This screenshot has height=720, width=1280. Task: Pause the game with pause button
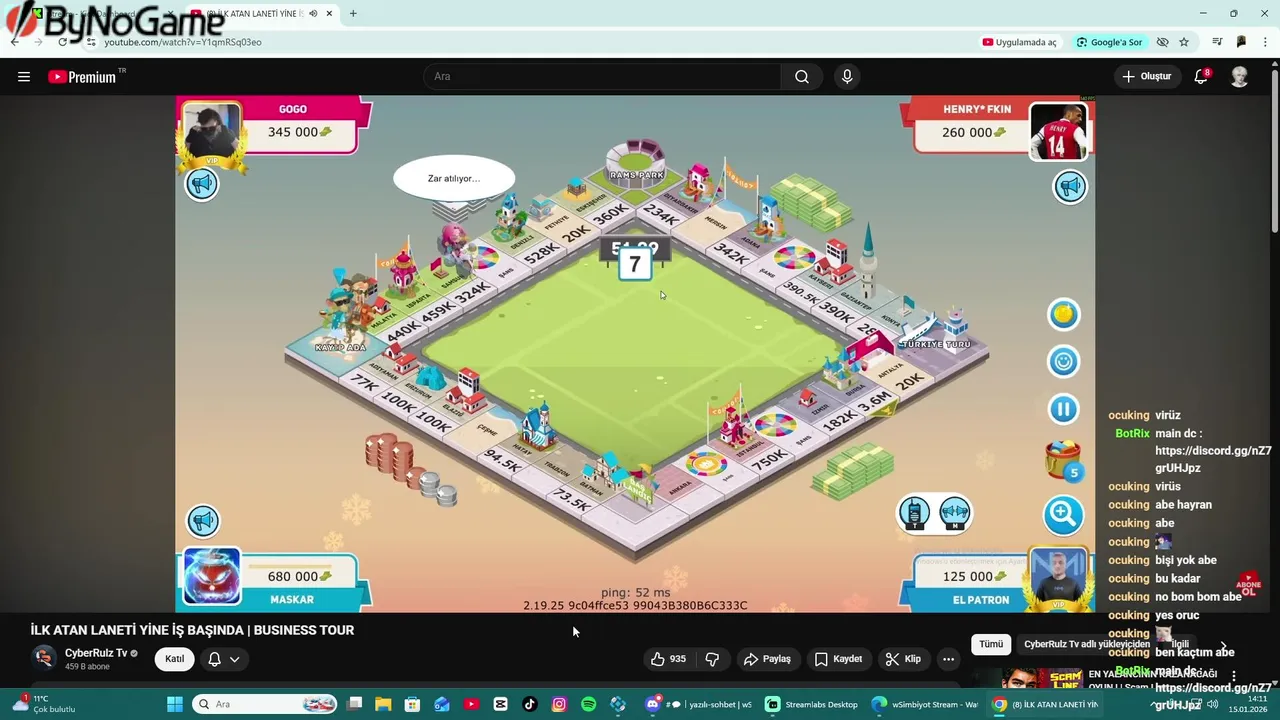tap(1063, 409)
